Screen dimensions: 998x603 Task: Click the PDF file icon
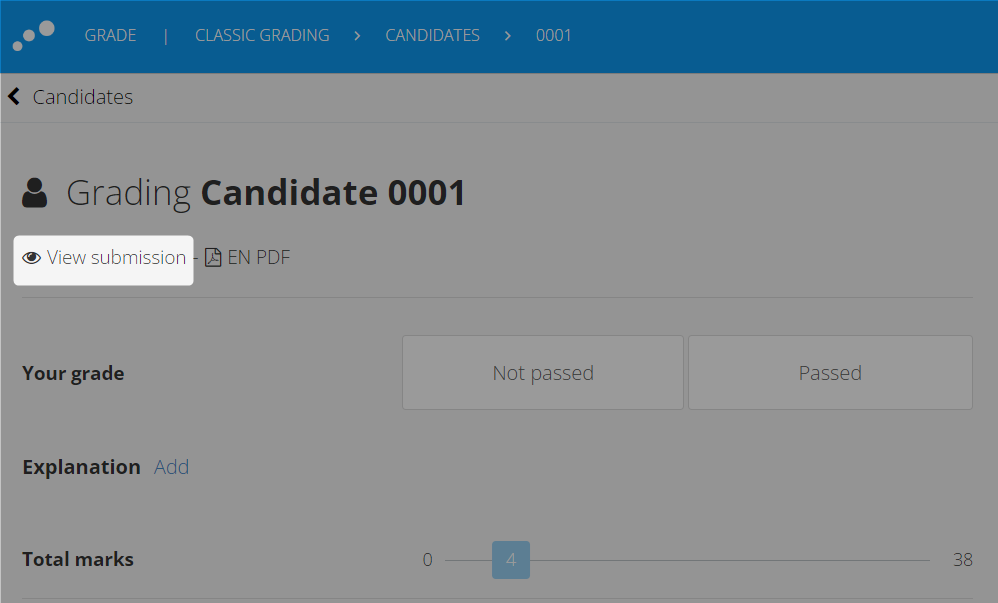click(213, 257)
